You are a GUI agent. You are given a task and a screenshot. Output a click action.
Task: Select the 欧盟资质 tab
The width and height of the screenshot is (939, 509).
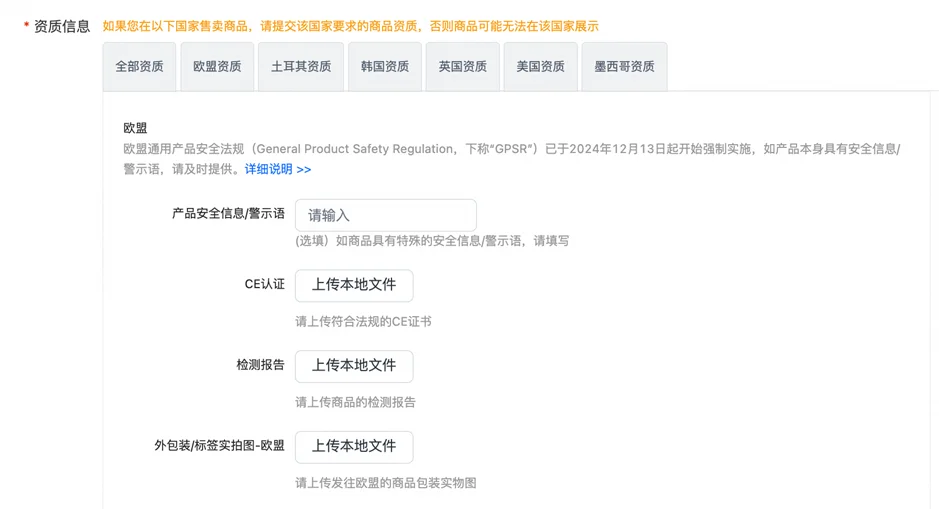point(217,67)
